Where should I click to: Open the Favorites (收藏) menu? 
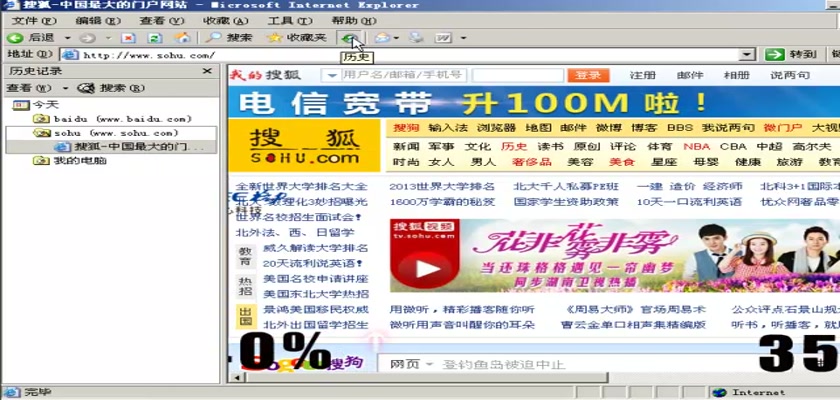[x=226, y=21]
